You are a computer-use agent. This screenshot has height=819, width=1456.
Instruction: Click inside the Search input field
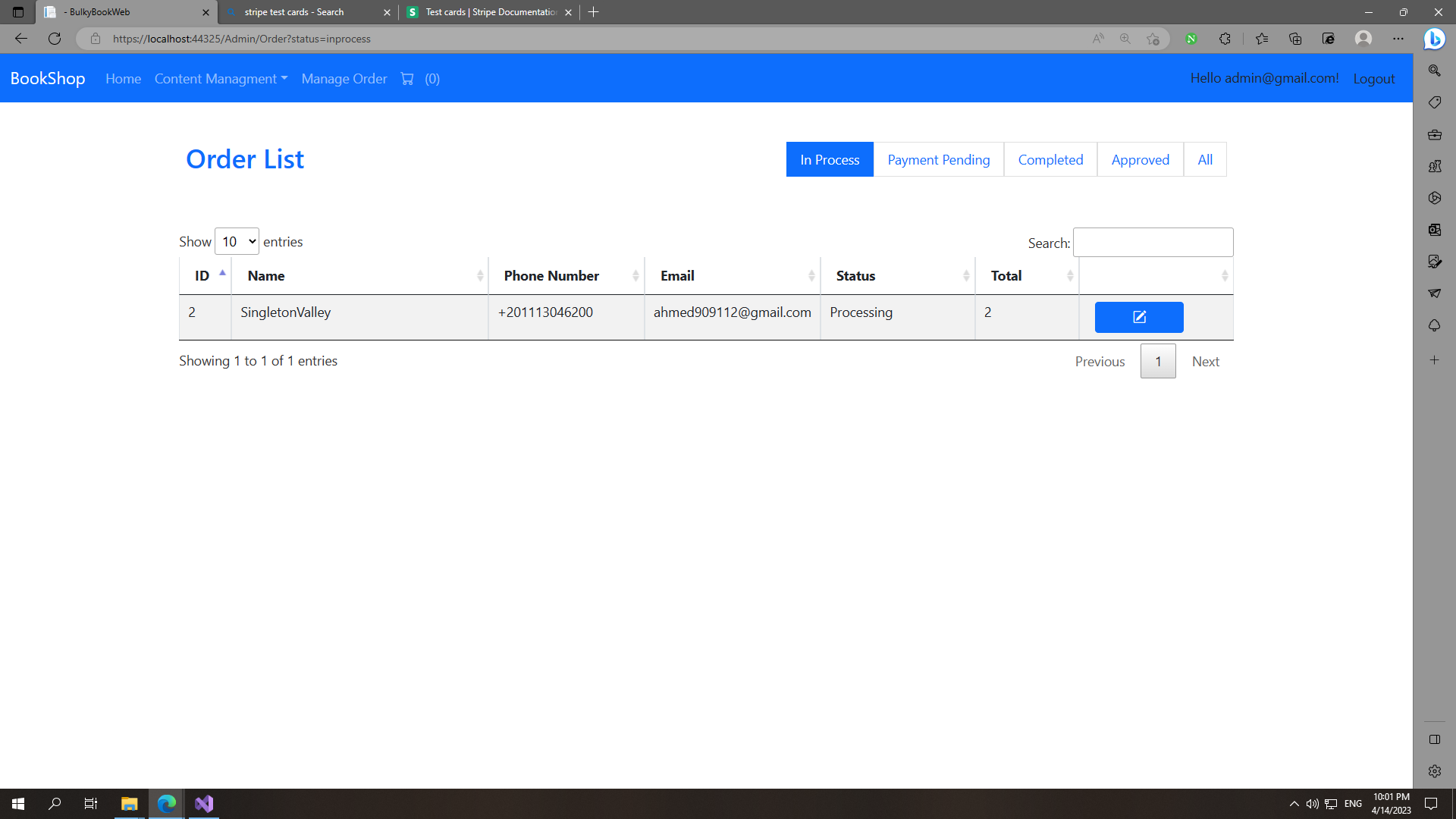(x=1153, y=242)
